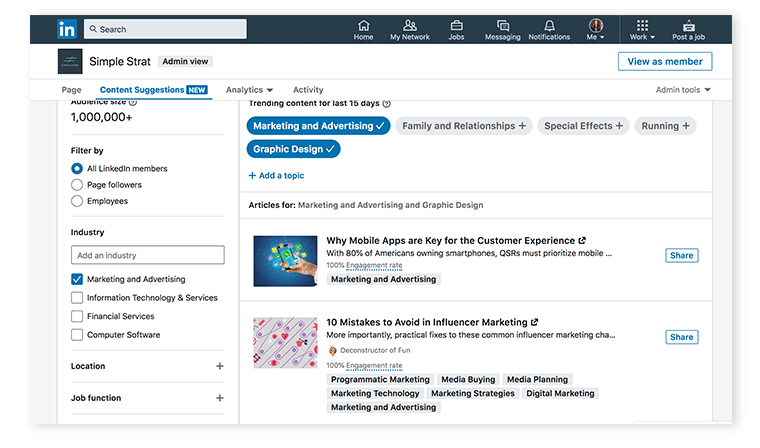Click the search magnifier icon
This screenshot has width=760, height=448.
pyautogui.click(x=93, y=29)
